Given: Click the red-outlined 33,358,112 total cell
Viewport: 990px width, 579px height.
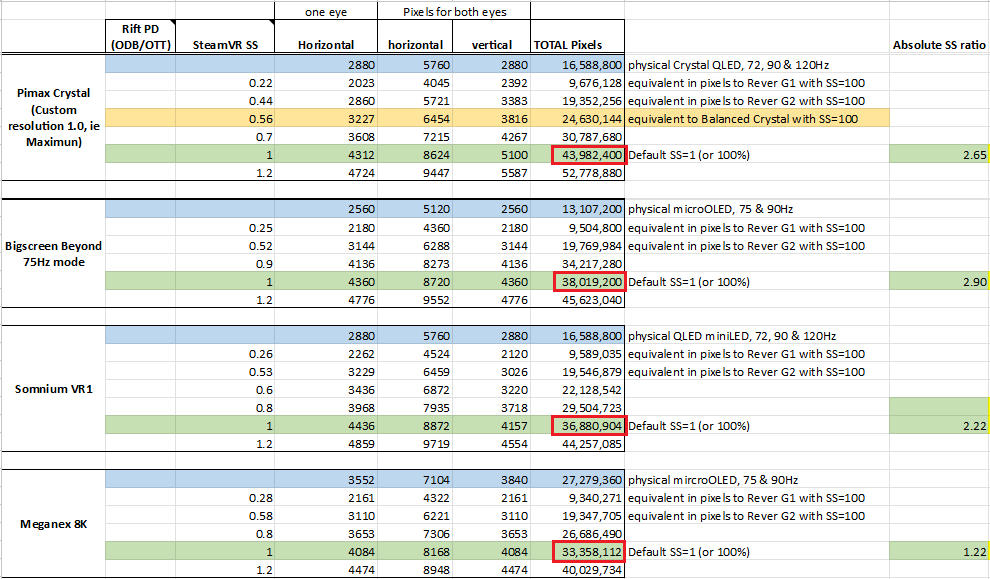Looking at the screenshot, I should [588, 552].
